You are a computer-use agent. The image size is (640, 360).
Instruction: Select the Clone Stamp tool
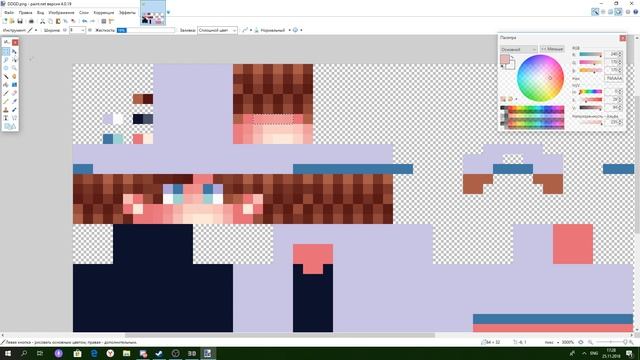(6, 110)
